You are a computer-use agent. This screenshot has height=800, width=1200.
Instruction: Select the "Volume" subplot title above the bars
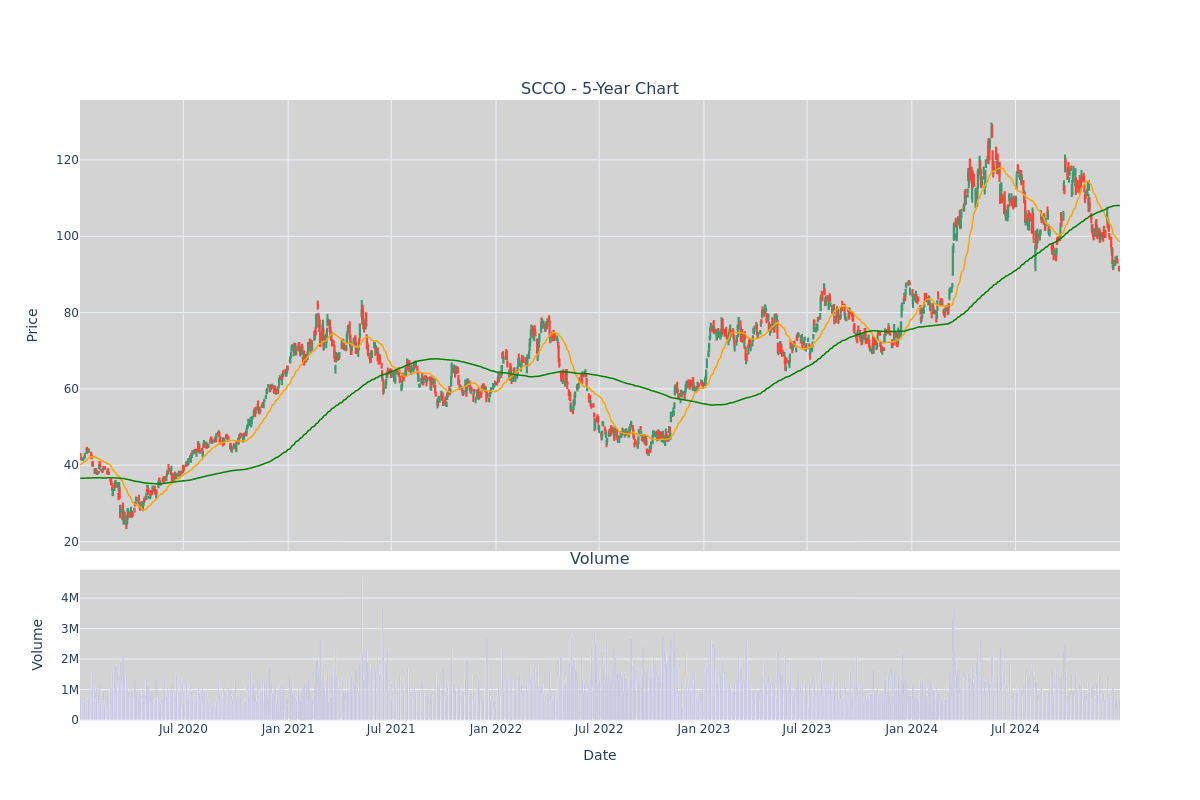click(x=600, y=559)
